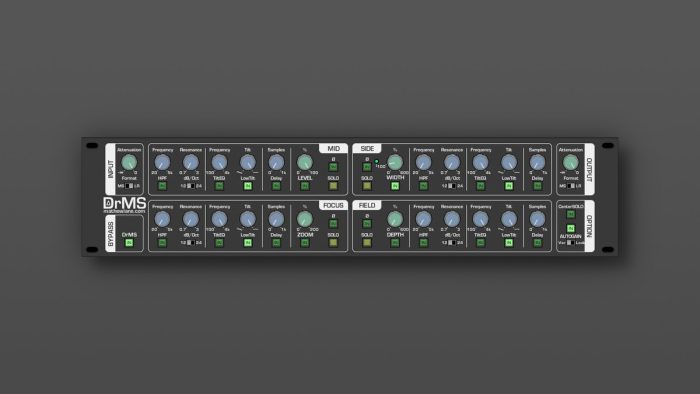Enable the CenterSOLO option button
The width and height of the screenshot is (700, 394).
click(571, 214)
